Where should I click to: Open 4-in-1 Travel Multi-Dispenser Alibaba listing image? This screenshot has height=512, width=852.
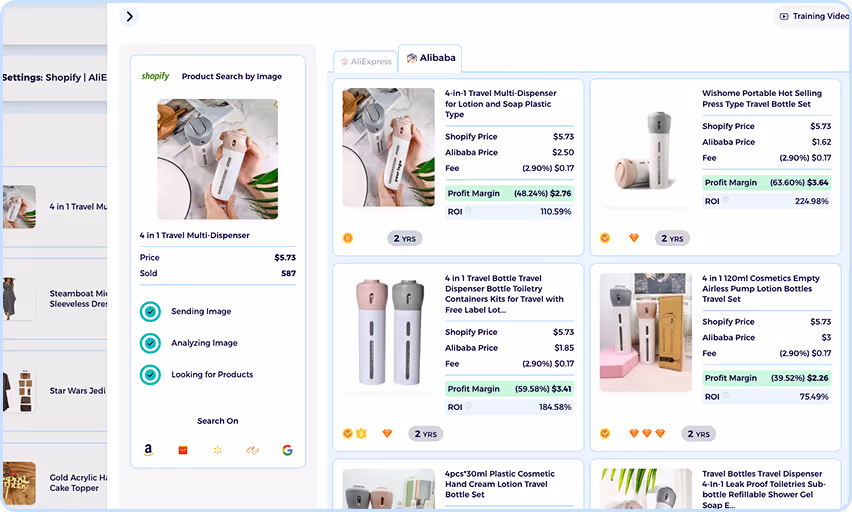coord(389,147)
